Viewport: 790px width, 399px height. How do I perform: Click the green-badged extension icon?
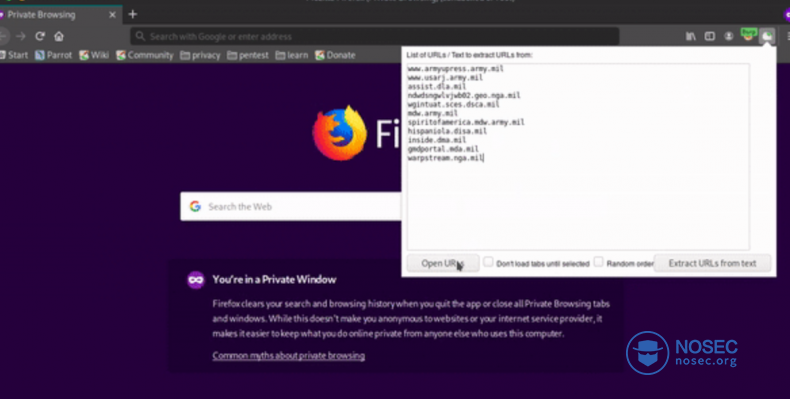[x=748, y=35]
